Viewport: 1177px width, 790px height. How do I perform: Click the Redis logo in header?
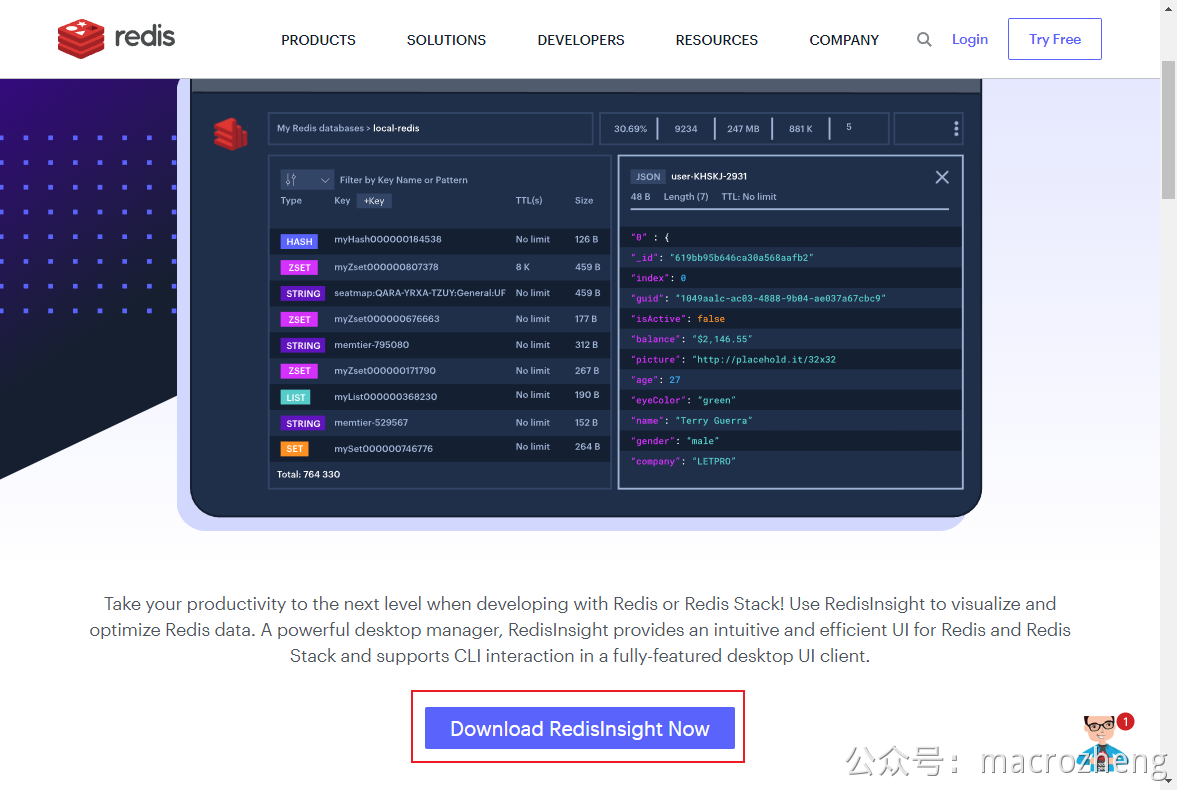tap(116, 38)
